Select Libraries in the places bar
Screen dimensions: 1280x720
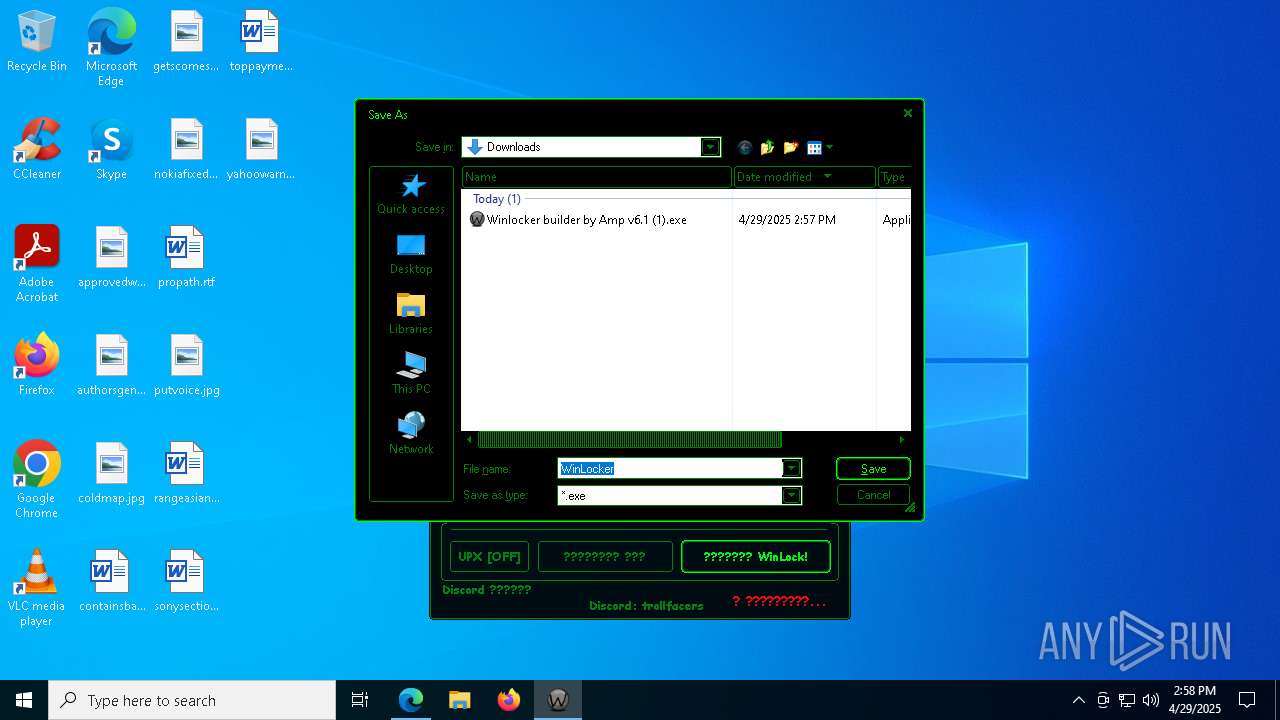411,315
